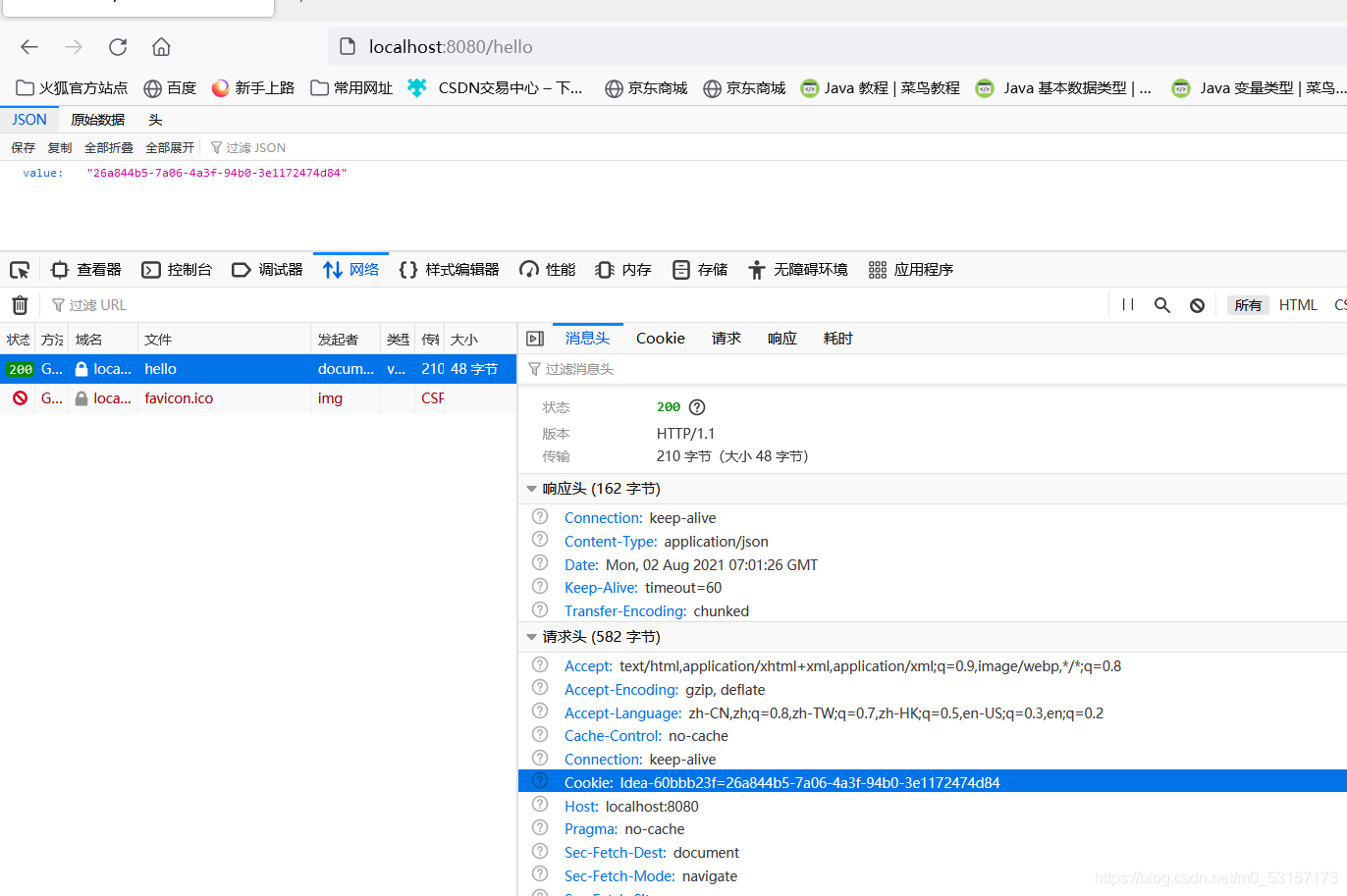Select the 所有 request type filter
This screenshot has width=1347, height=896.
click(1248, 305)
